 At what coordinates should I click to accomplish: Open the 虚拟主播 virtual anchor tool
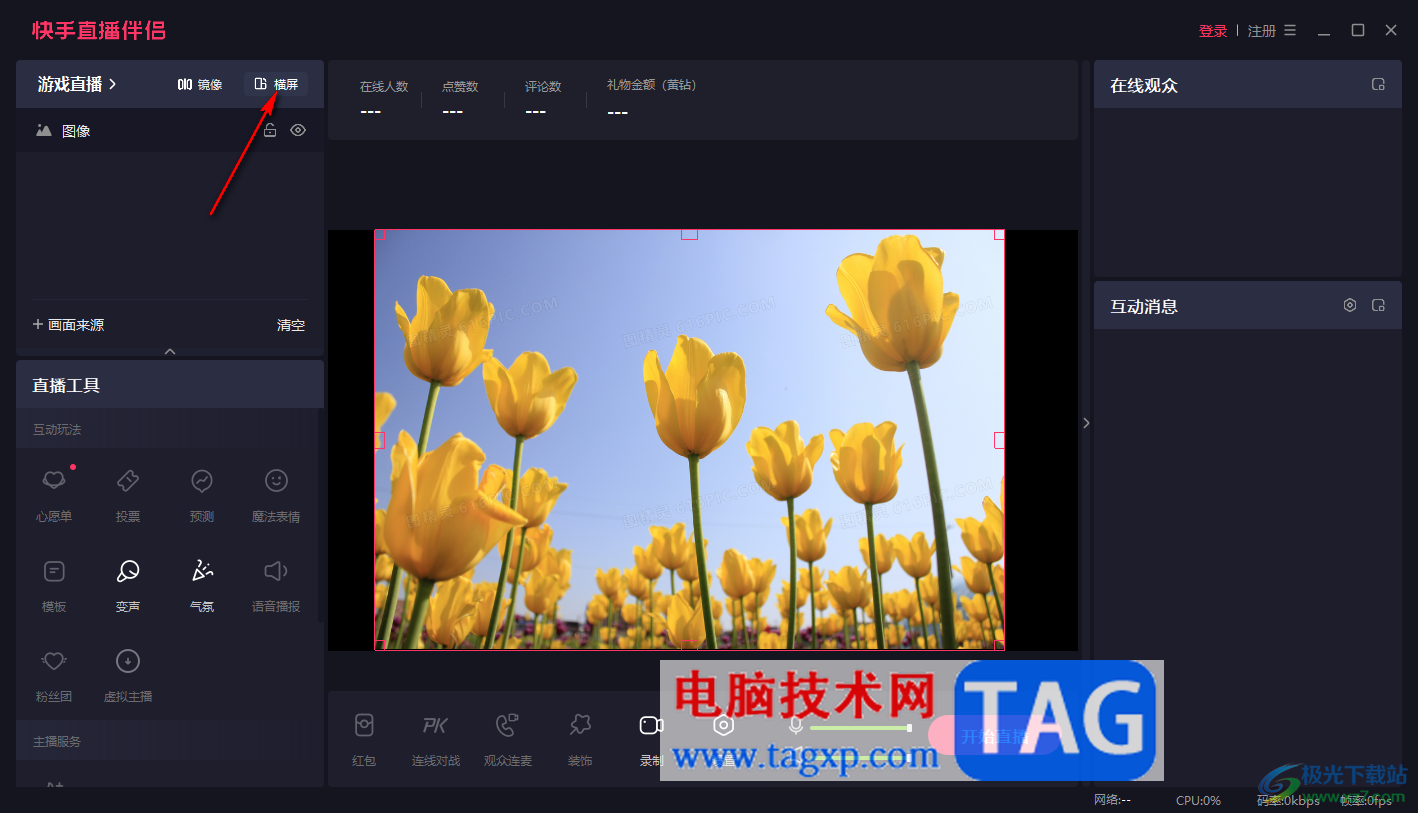(x=128, y=674)
